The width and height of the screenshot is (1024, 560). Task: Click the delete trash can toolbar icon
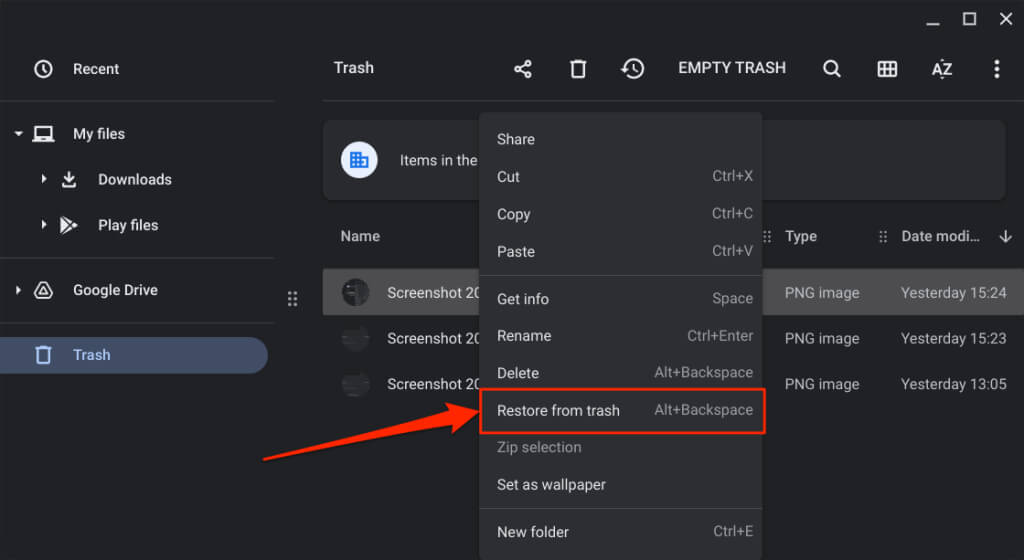pos(578,69)
